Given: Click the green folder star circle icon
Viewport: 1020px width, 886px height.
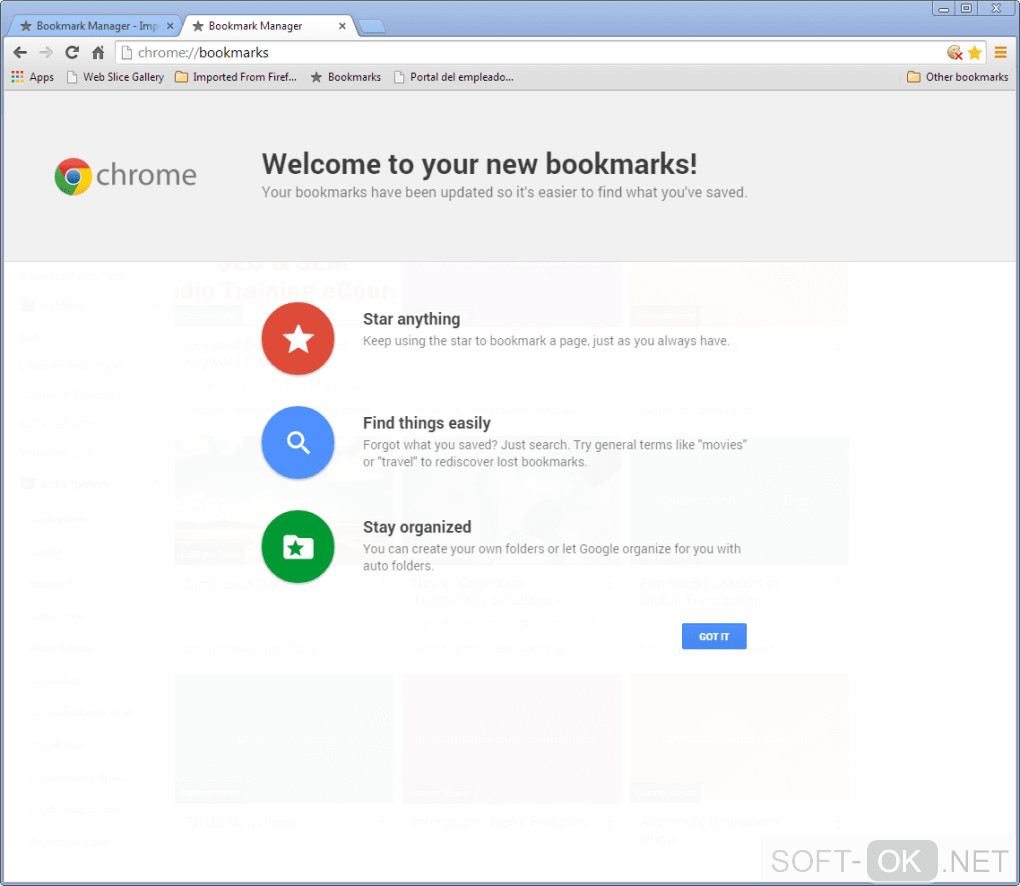Looking at the screenshot, I should point(298,546).
